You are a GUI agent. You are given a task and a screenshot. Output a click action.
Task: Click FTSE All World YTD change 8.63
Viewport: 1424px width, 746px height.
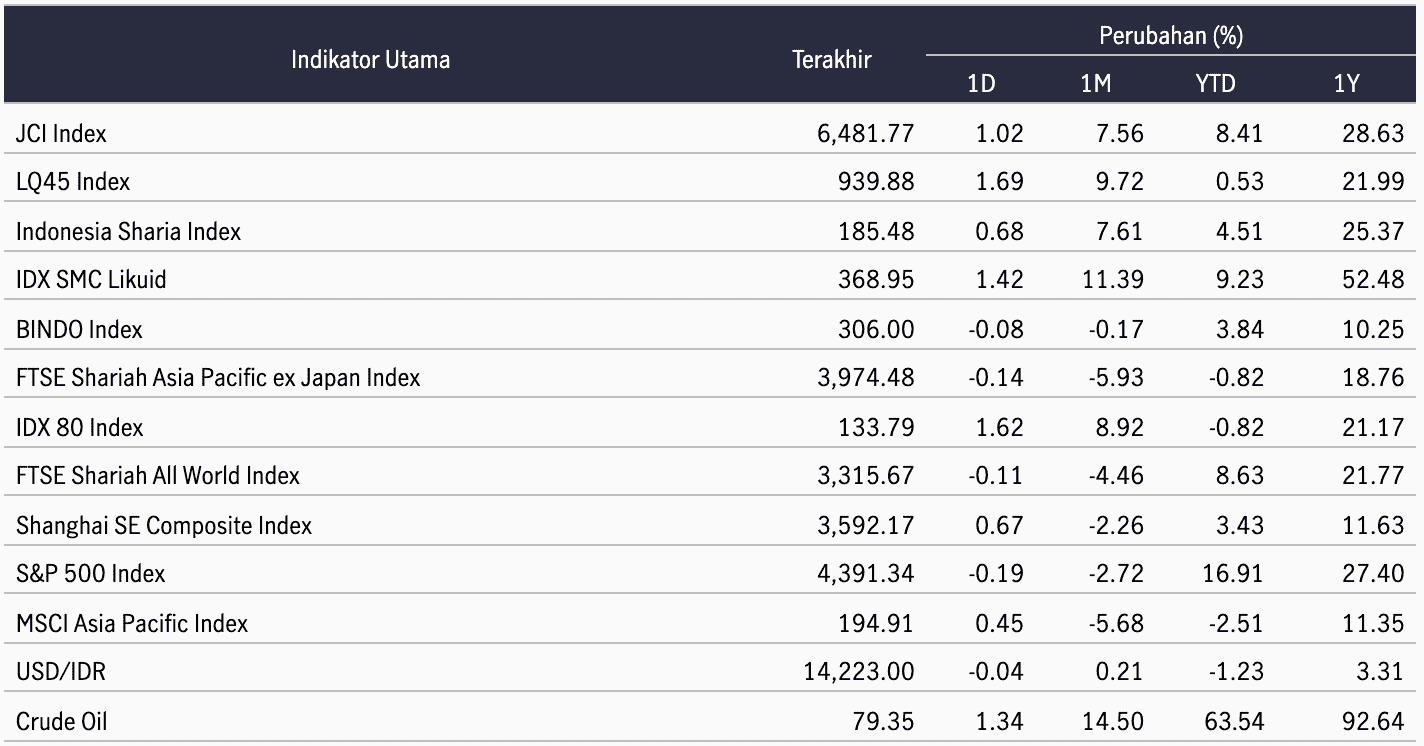pos(1239,476)
